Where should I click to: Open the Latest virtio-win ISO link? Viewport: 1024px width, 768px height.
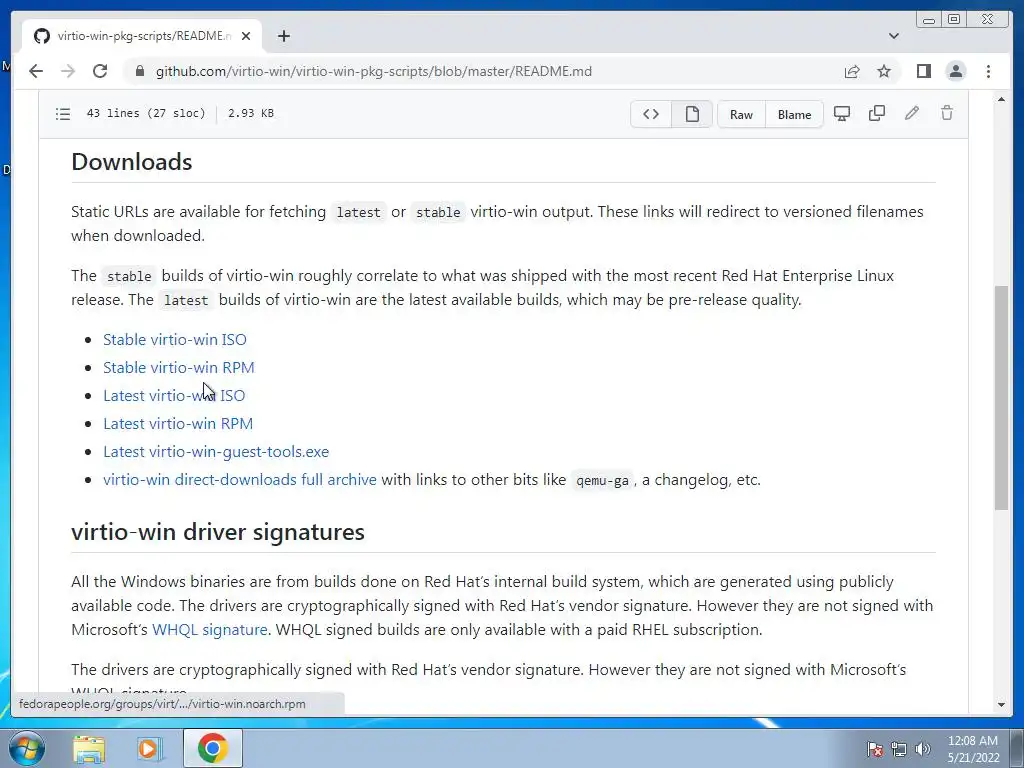174,396
